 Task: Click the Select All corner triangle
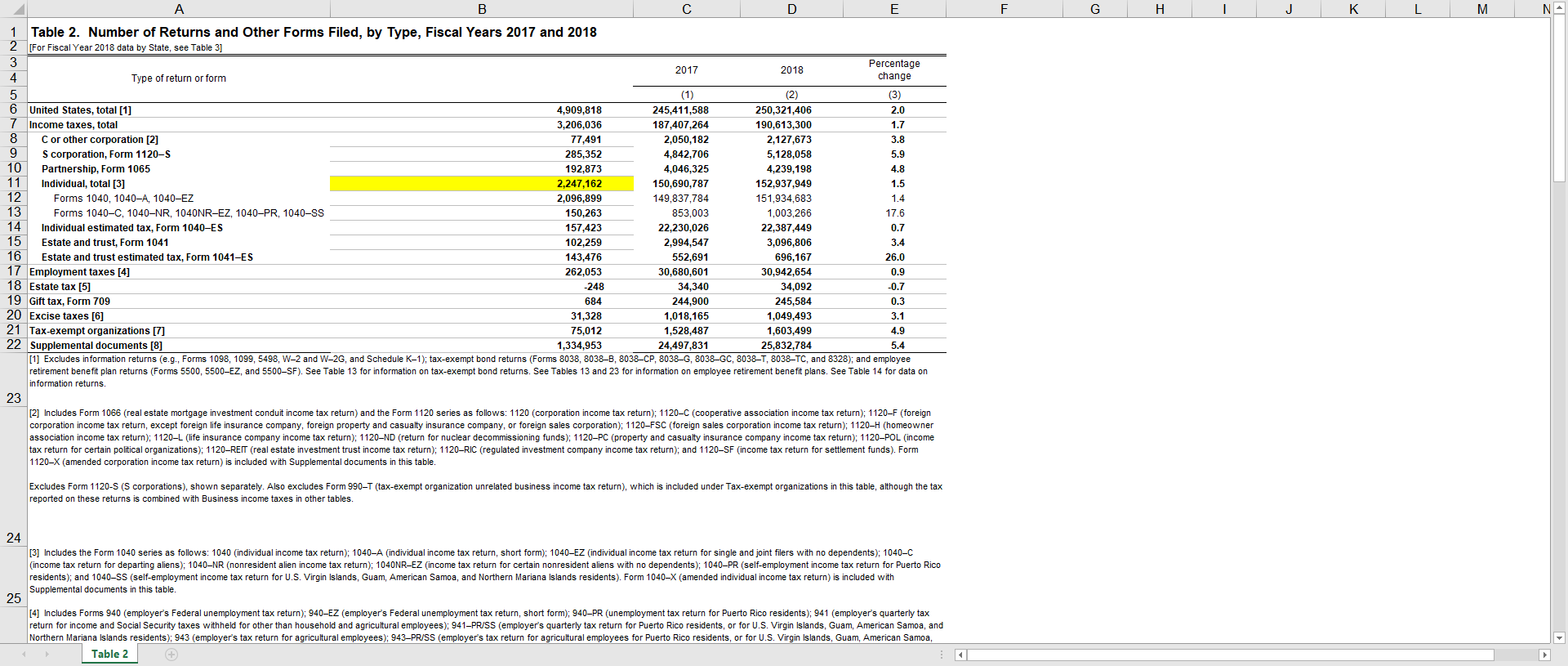click(x=18, y=10)
